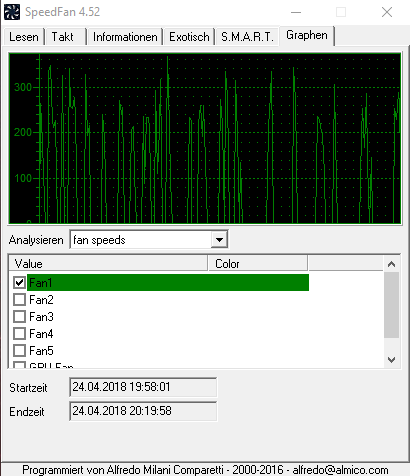410x476 pixels.
Task: Click the 'fan speeds' combo box
Action: pyautogui.click(x=149, y=240)
